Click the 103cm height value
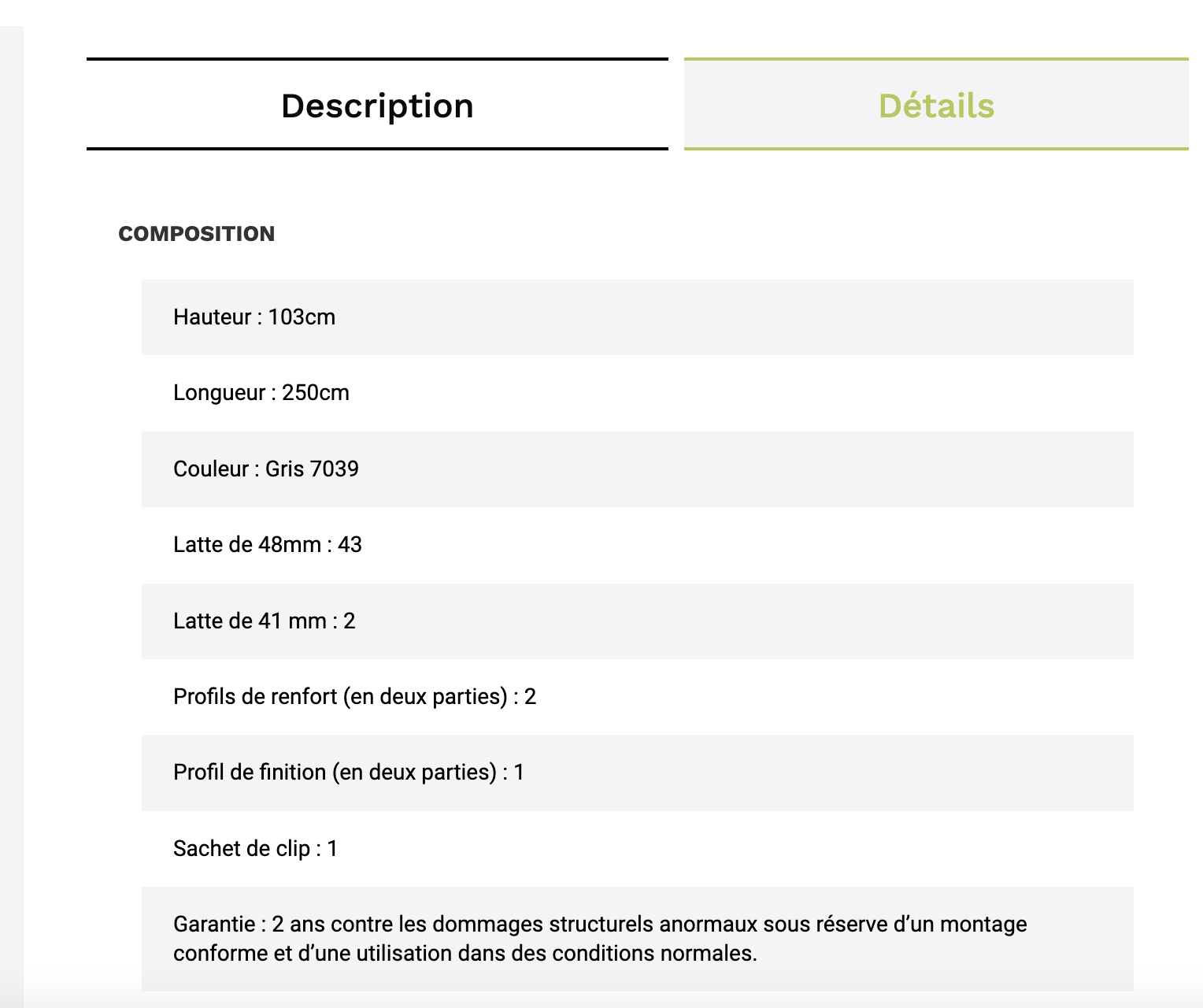The image size is (1203, 1008). tap(302, 317)
